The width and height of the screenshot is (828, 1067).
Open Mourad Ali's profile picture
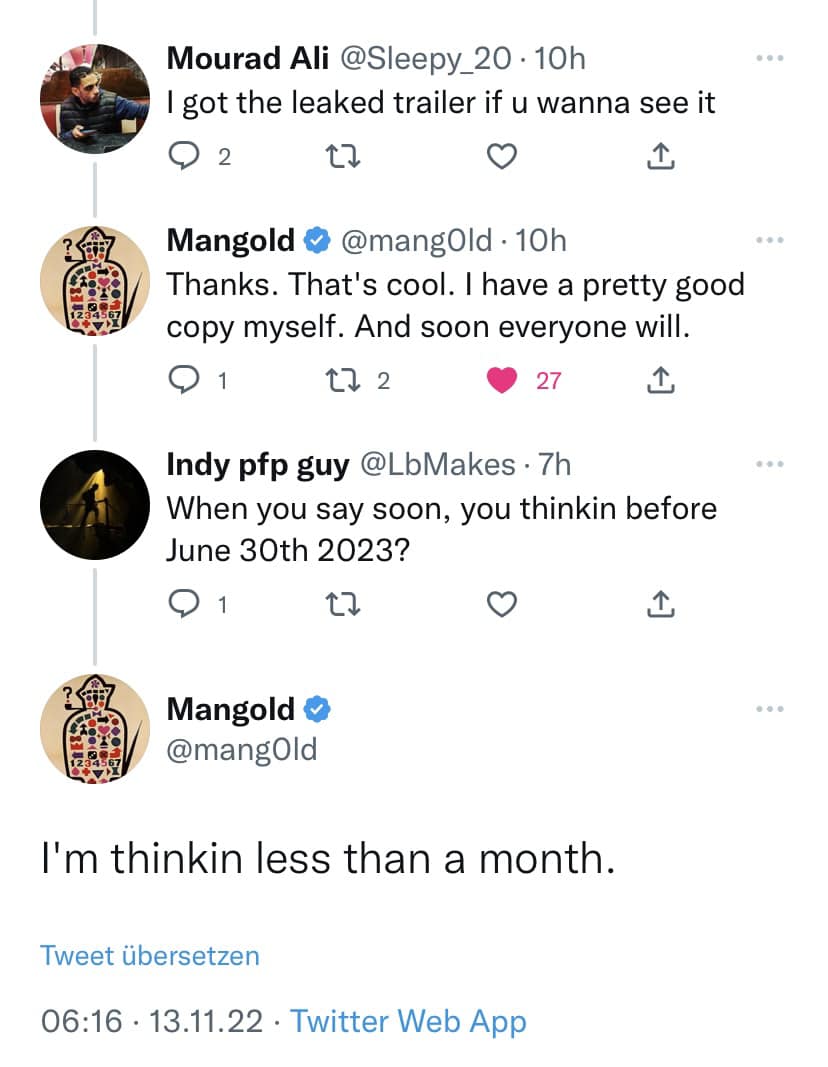[94, 97]
